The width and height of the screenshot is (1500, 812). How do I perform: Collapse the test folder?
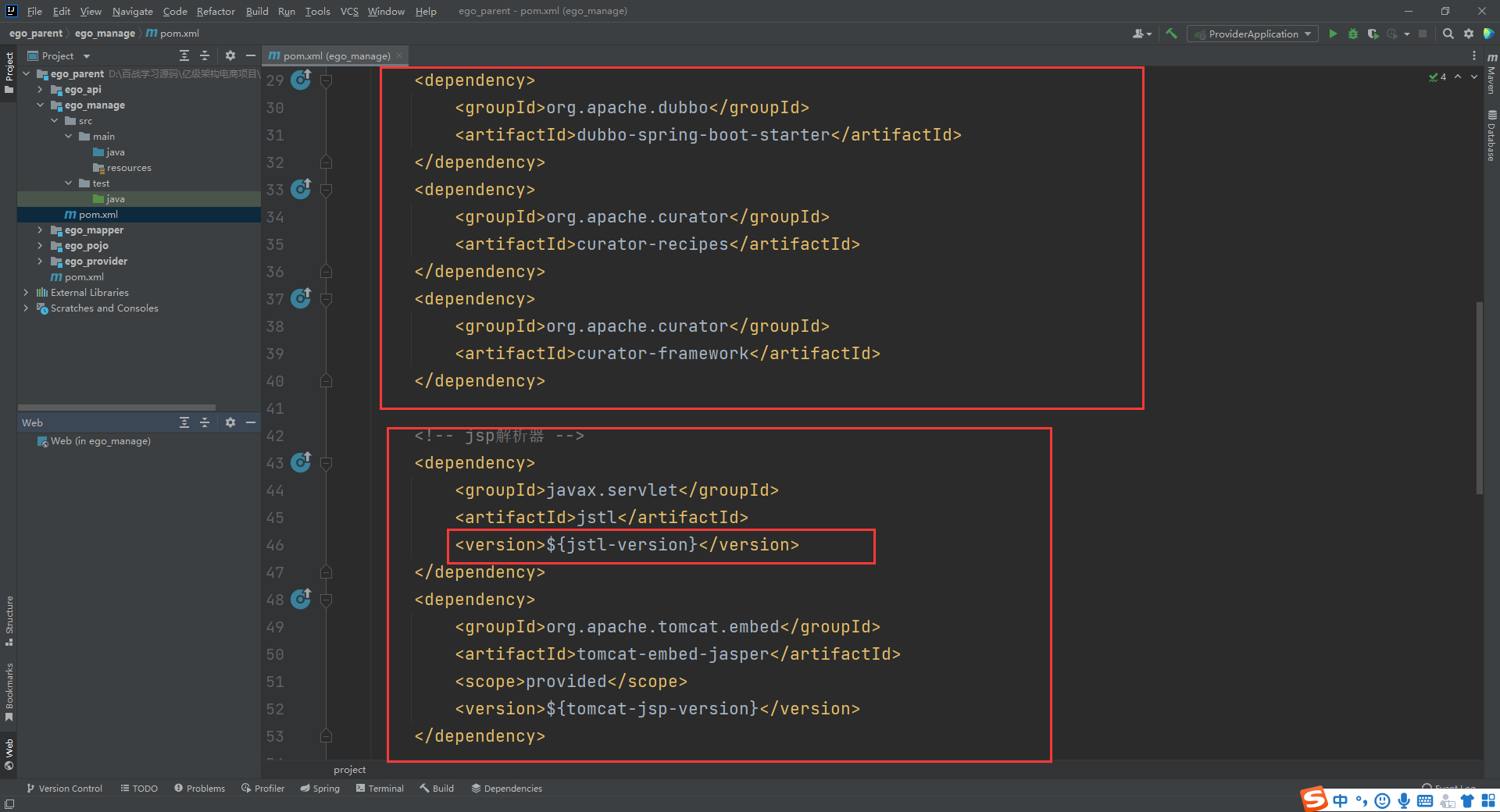point(68,183)
